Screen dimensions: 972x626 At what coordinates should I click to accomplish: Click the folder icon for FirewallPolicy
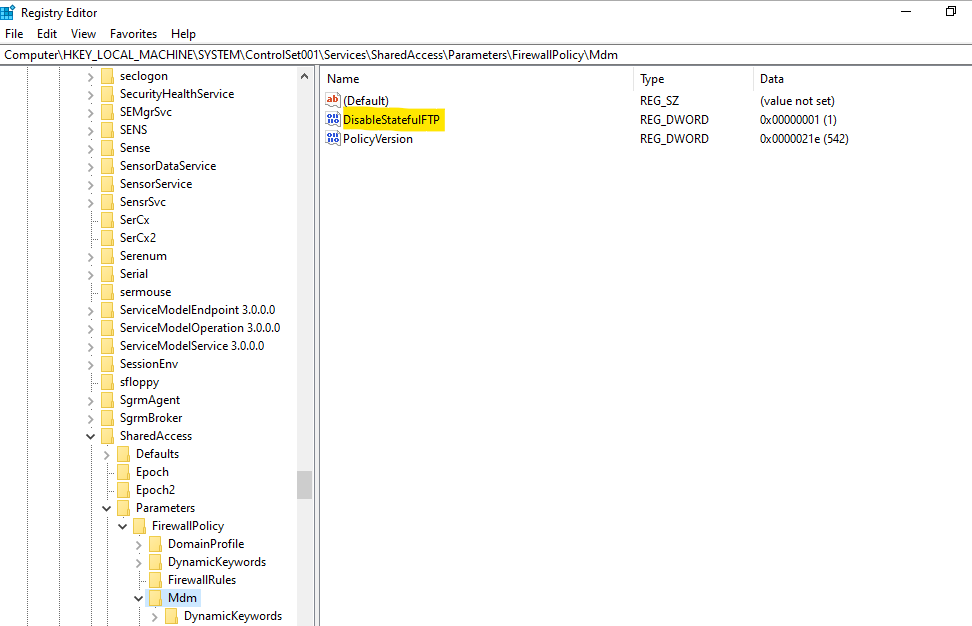pyautogui.click(x=138, y=525)
